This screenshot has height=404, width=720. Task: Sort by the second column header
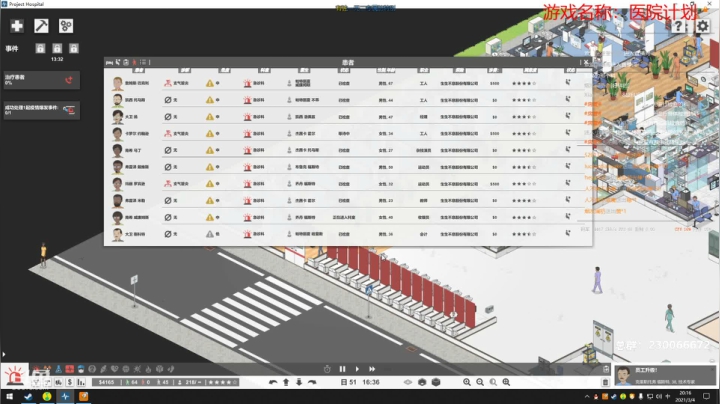185,70
